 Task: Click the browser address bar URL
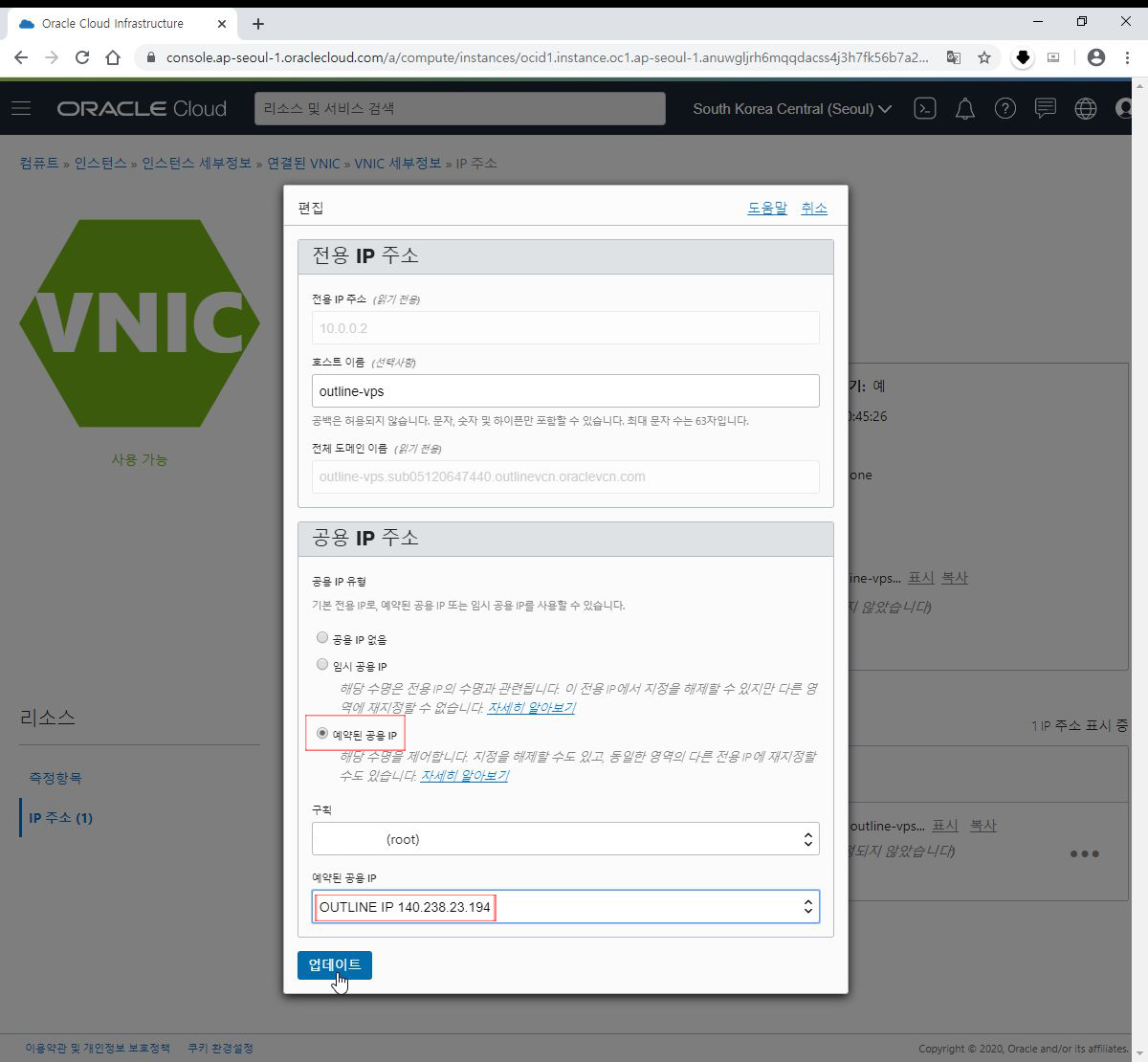point(546,57)
